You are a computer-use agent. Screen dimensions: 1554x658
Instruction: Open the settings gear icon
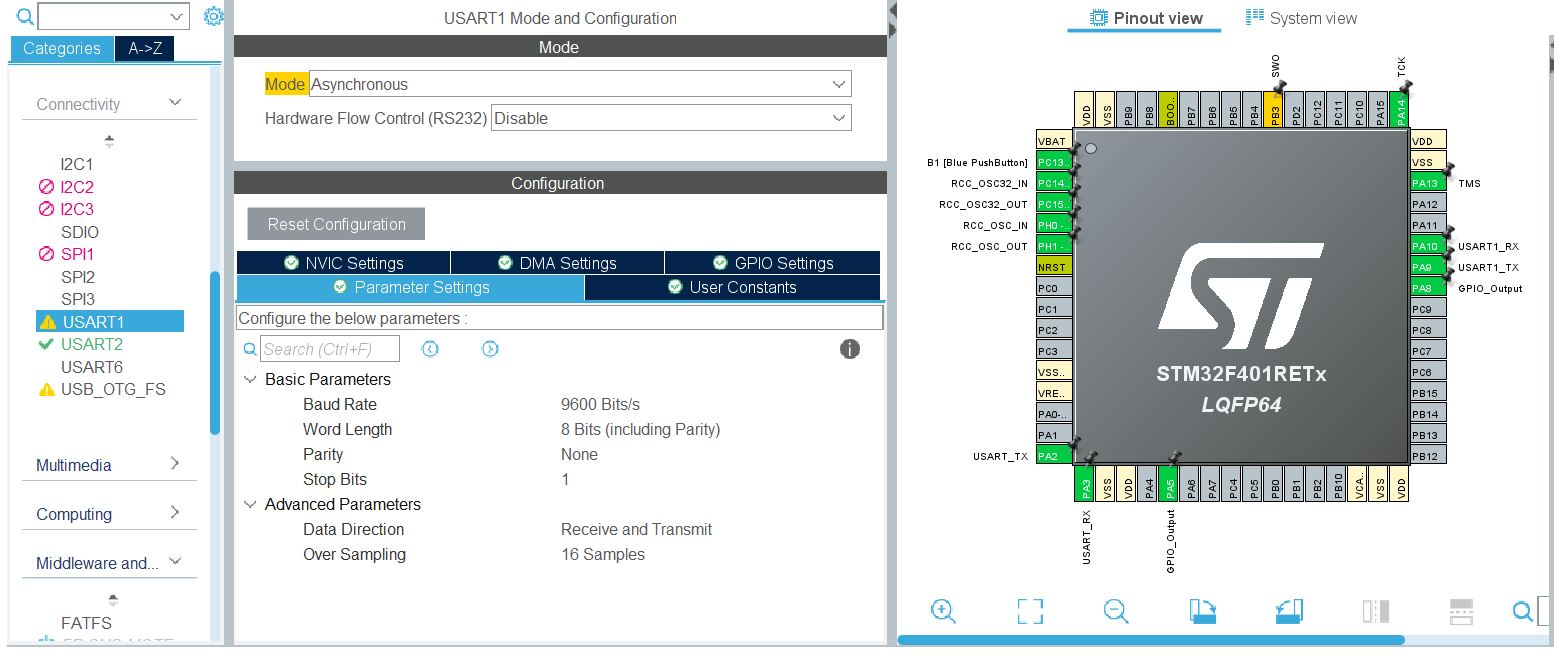click(x=213, y=16)
